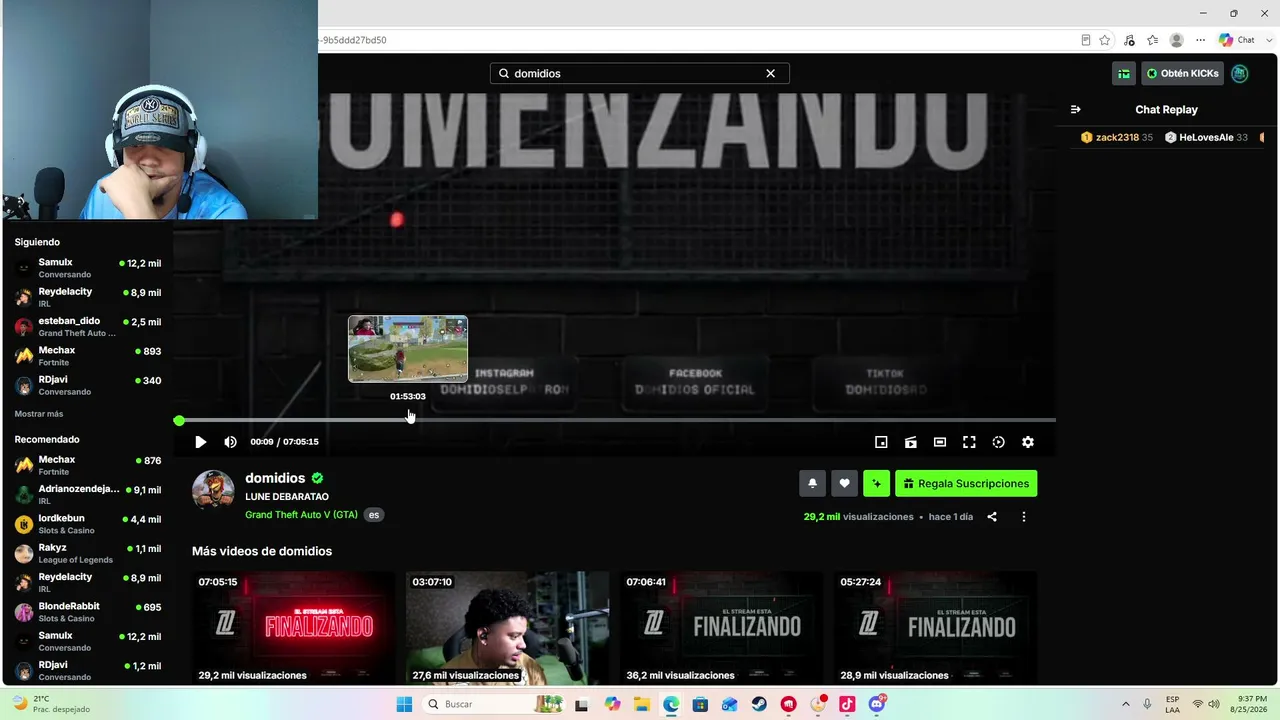Click the search magnifier icon
The height and width of the screenshot is (720, 1280).
click(x=504, y=73)
